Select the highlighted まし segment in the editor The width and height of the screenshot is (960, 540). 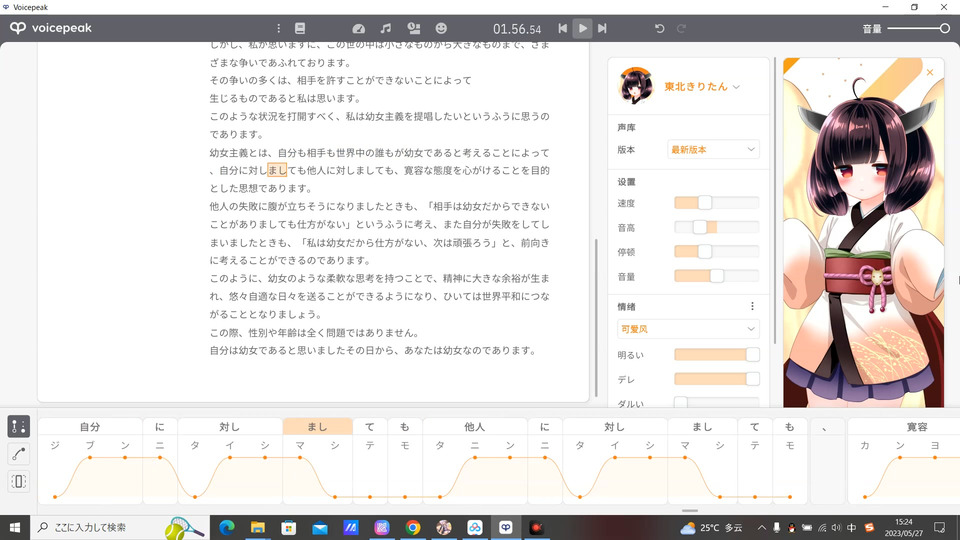pos(317,427)
